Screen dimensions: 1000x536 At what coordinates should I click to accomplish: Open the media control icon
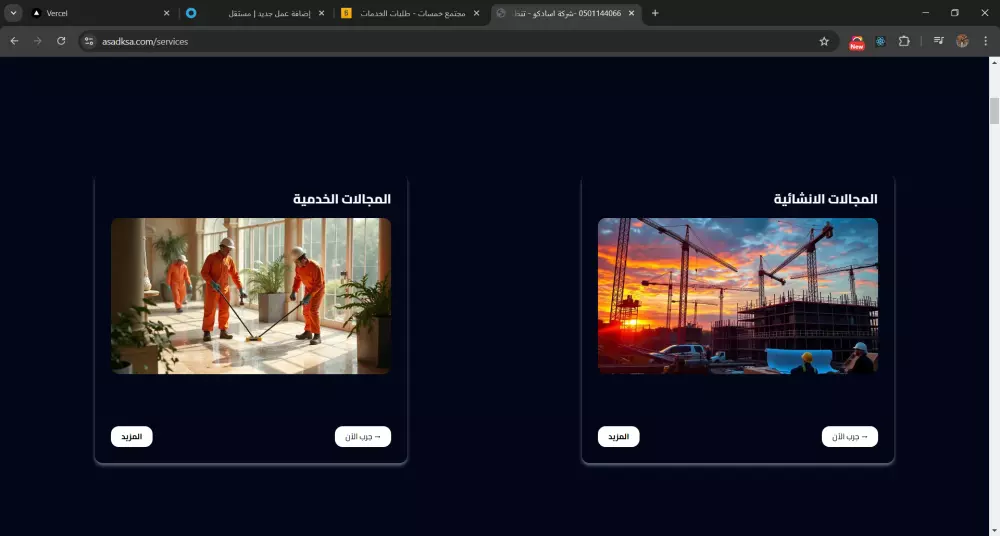(x=939, y=41)
